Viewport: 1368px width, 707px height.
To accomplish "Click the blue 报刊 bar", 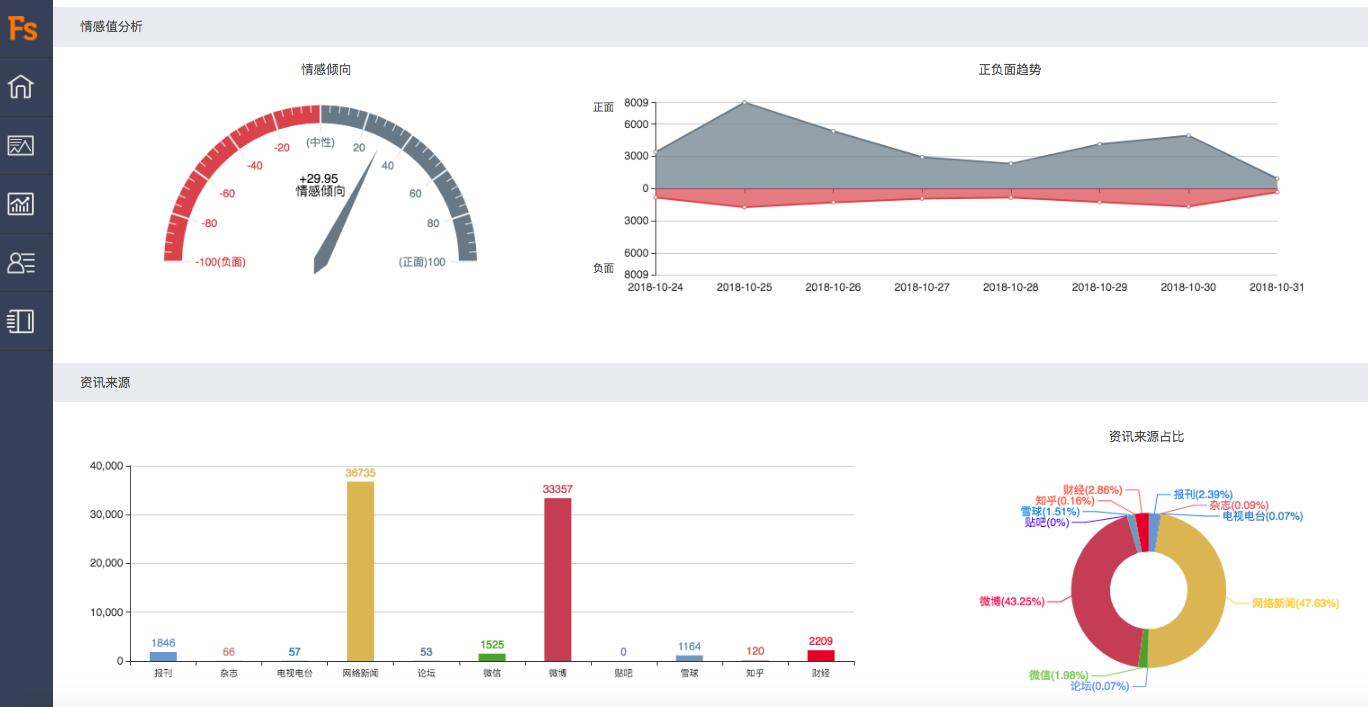I will 163,656.
